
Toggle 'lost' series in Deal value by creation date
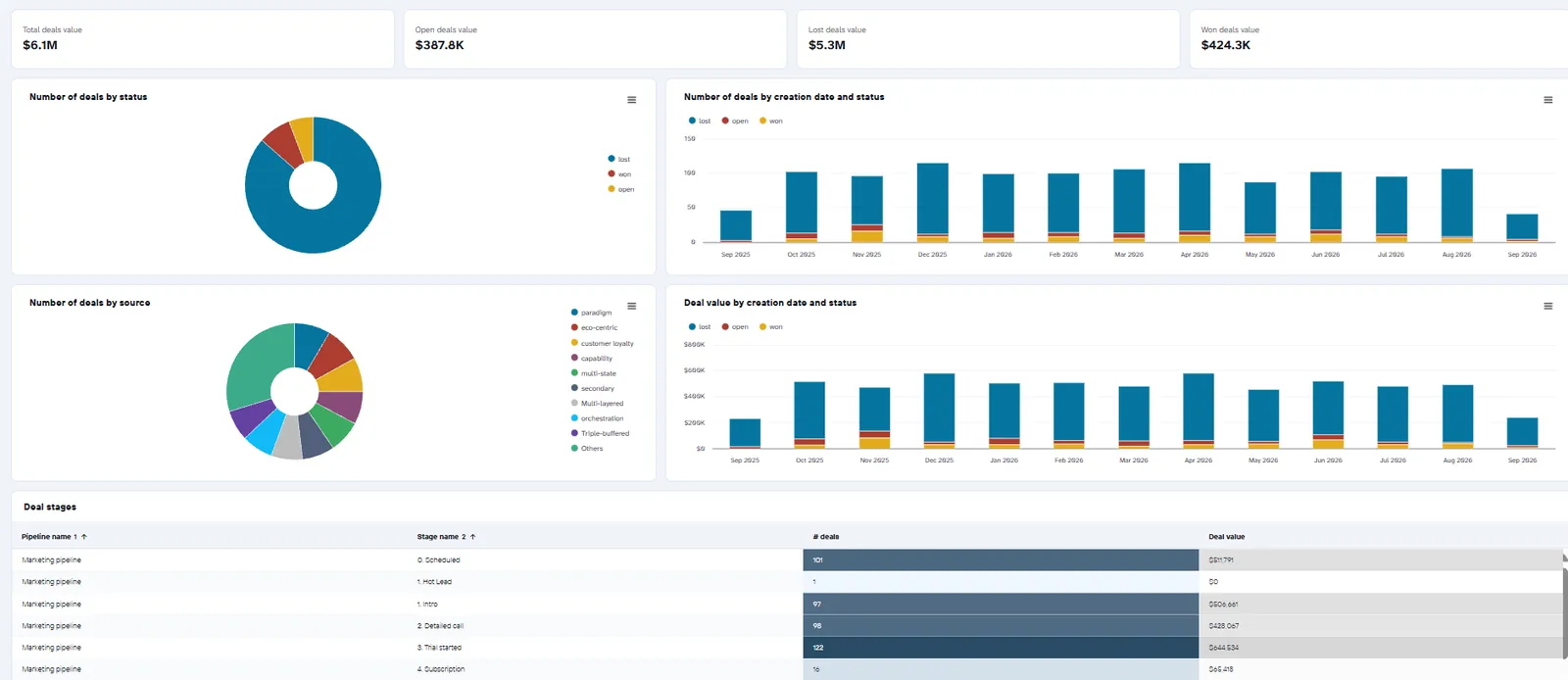pyautogui.click(x=700, y=327)
